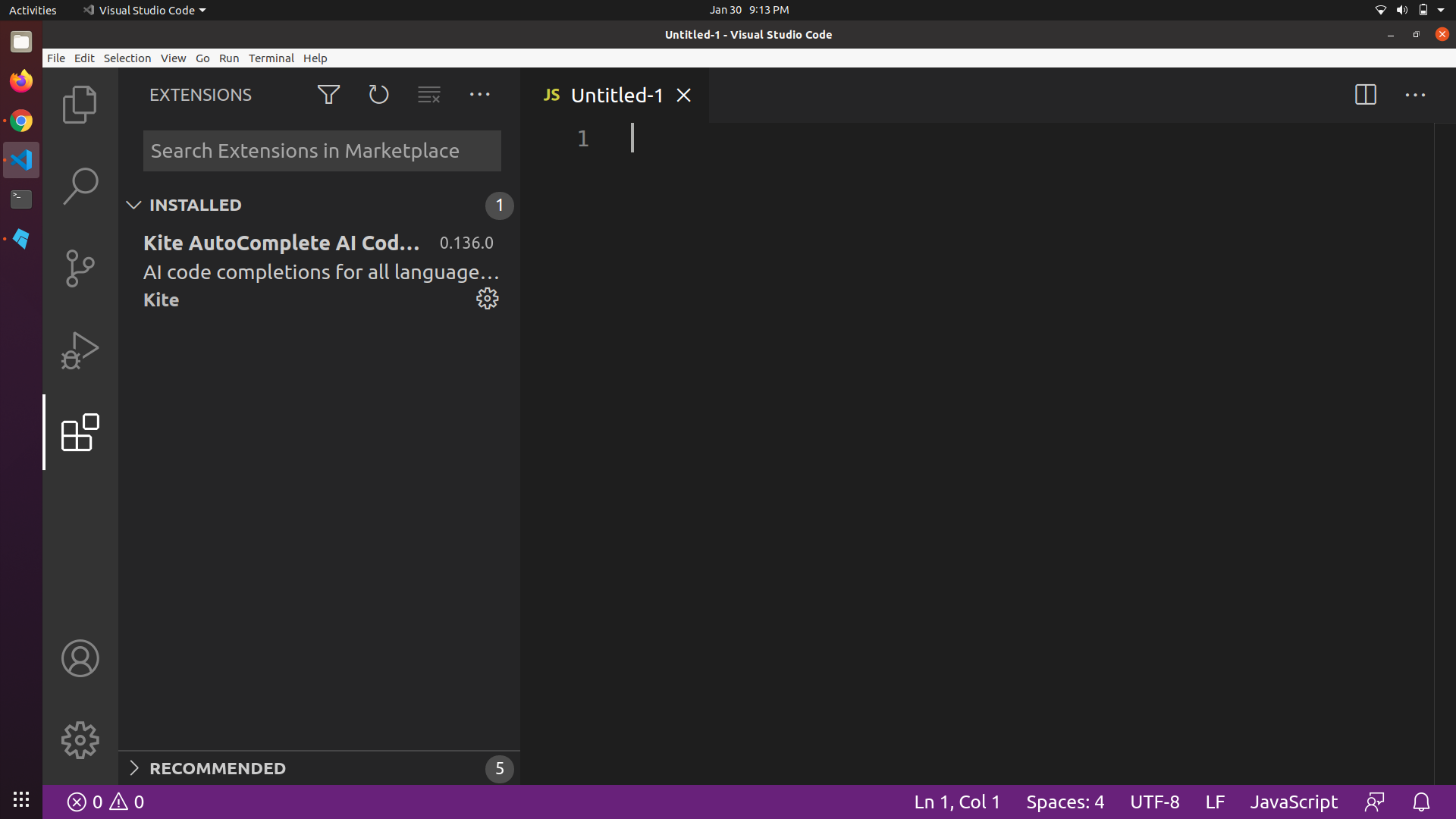
Task: Open the Visual Studio Code app menu dropdown
Action: point(144,10)
